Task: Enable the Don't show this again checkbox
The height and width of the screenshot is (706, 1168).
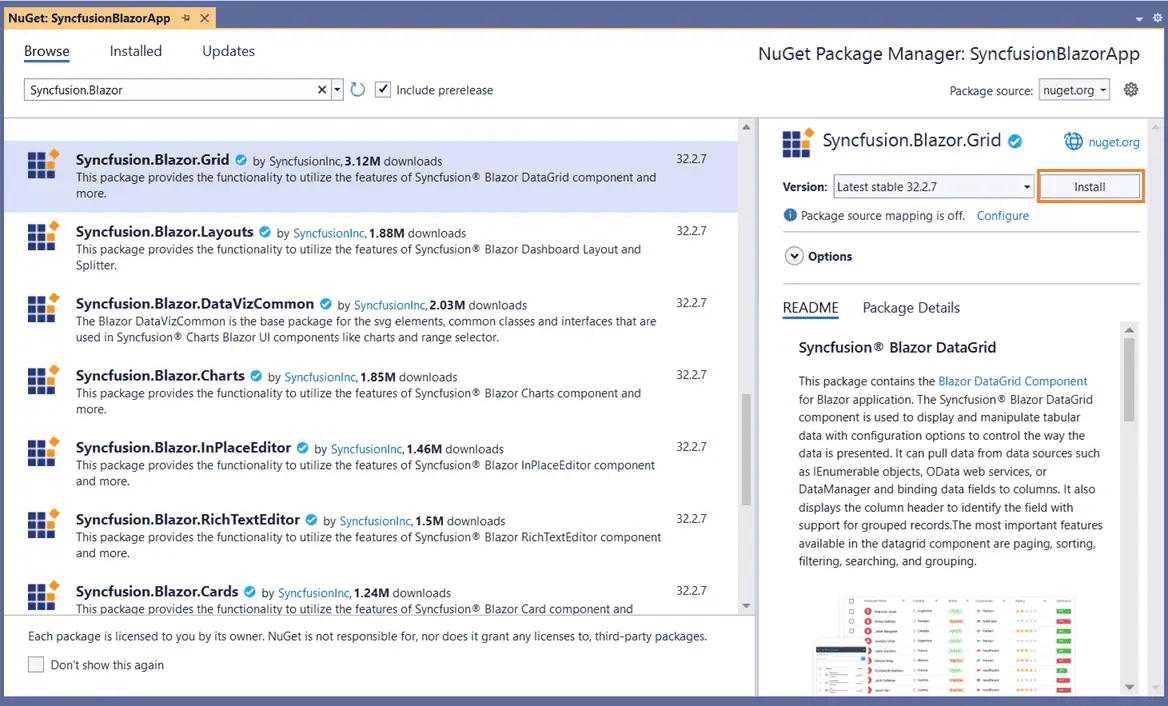Action: (x=35, y=663)
